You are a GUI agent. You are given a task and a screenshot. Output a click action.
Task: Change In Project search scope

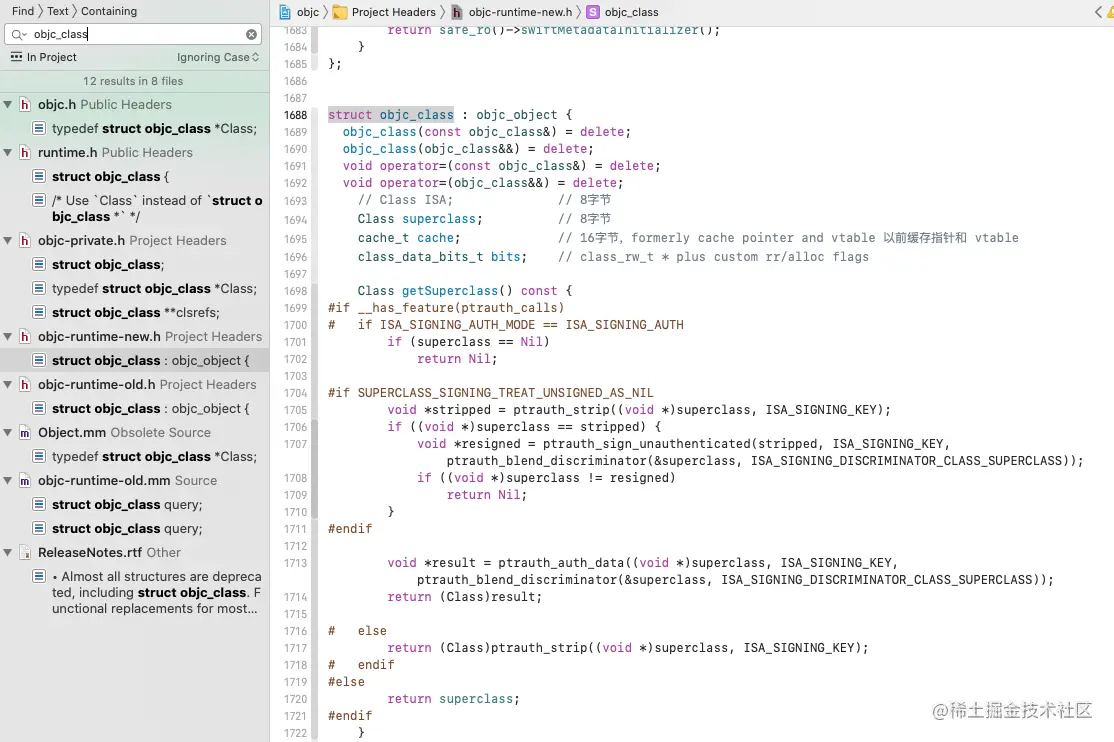click(x=43, y=57)
